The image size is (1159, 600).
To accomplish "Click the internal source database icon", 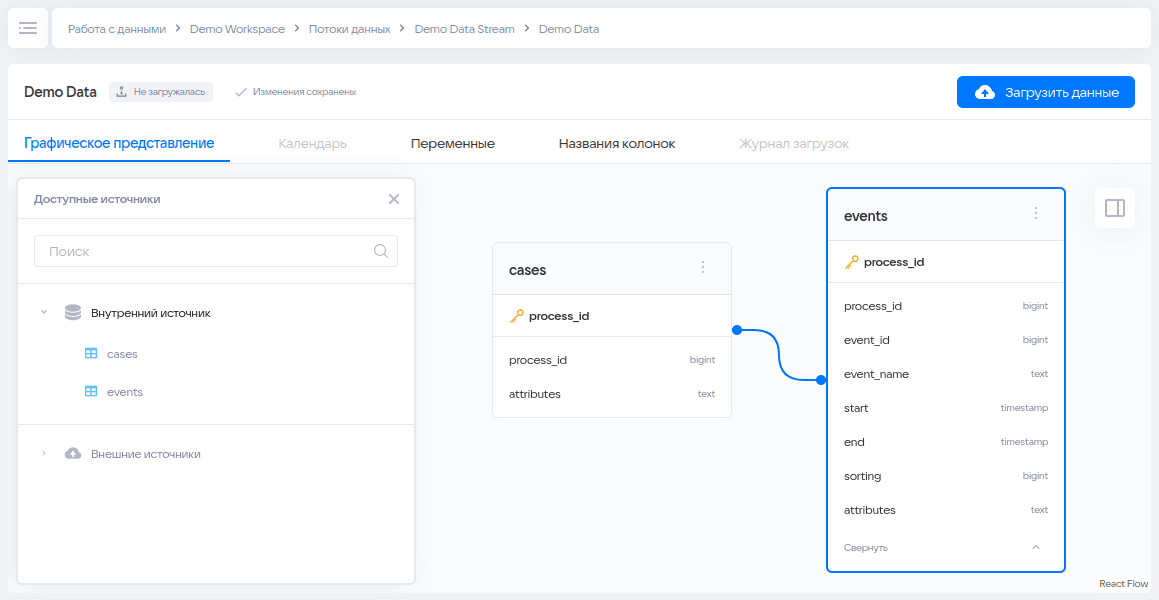I will [x=72, y=313].
